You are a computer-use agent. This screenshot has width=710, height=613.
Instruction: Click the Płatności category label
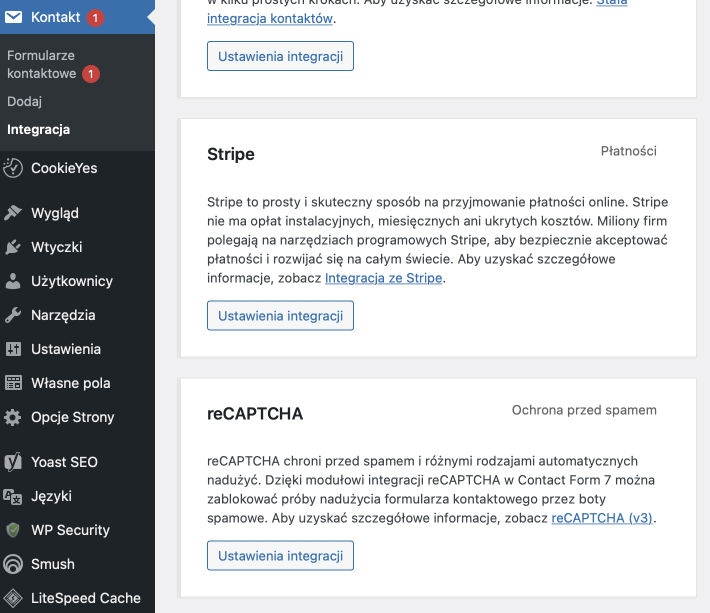(628, 151)
